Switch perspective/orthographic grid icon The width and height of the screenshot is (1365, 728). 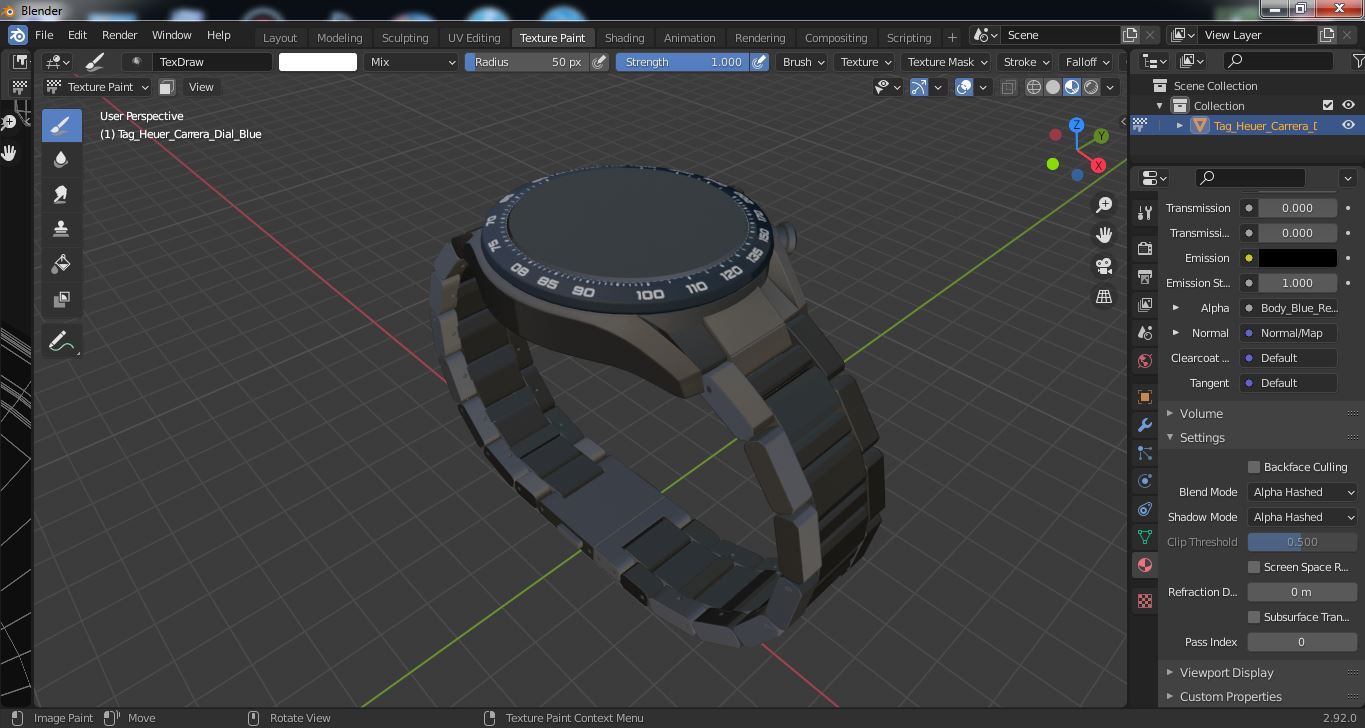click(1104, 297)
